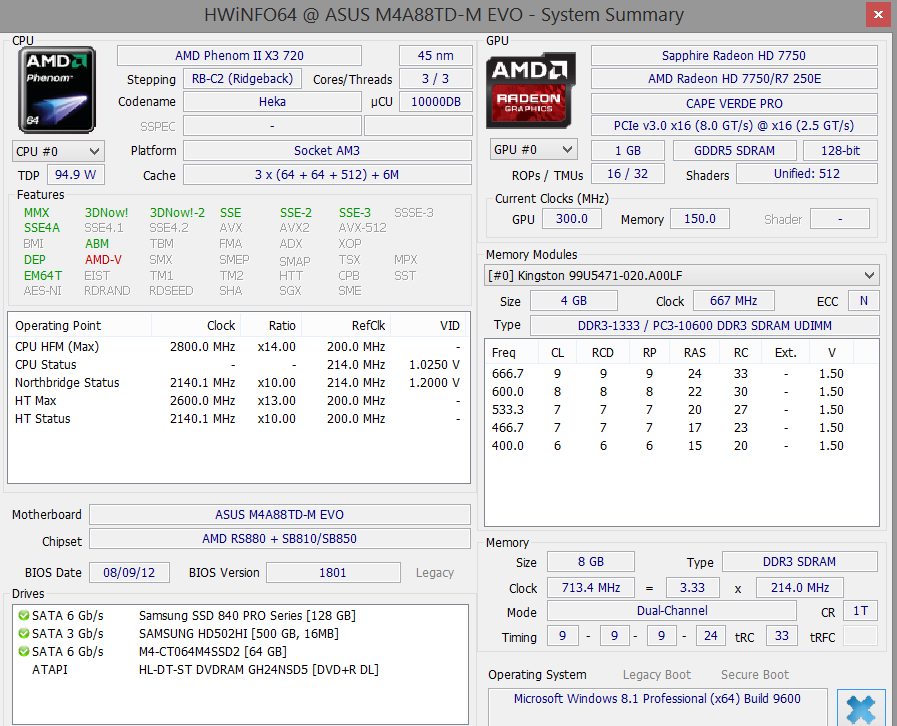Click the CAPE VERDE PRO codename field
The image size is (897, 726).
click(734, 104)
